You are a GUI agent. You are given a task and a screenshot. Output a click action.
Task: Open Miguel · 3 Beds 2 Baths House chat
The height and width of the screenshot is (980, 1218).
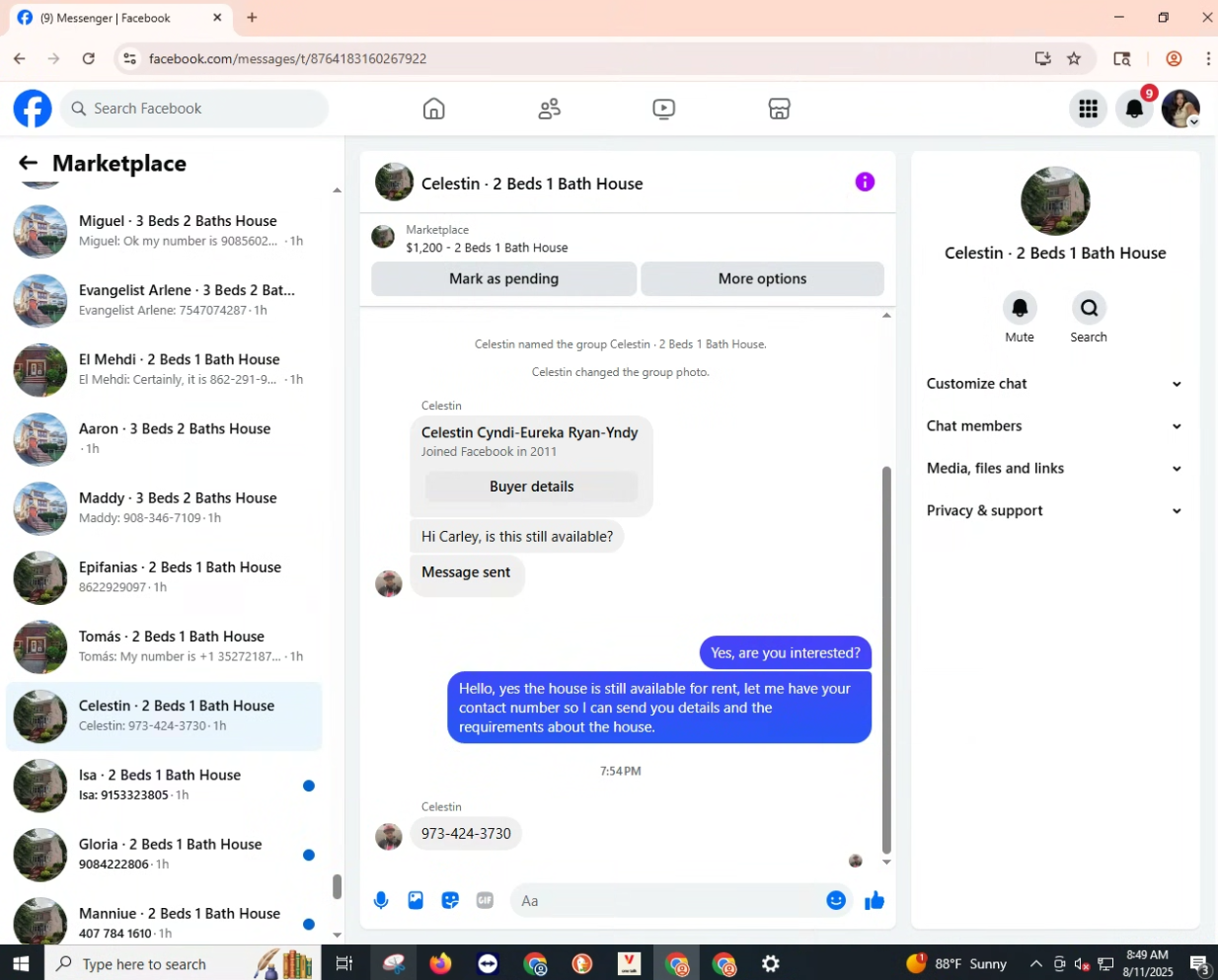(x=164, y=231)
